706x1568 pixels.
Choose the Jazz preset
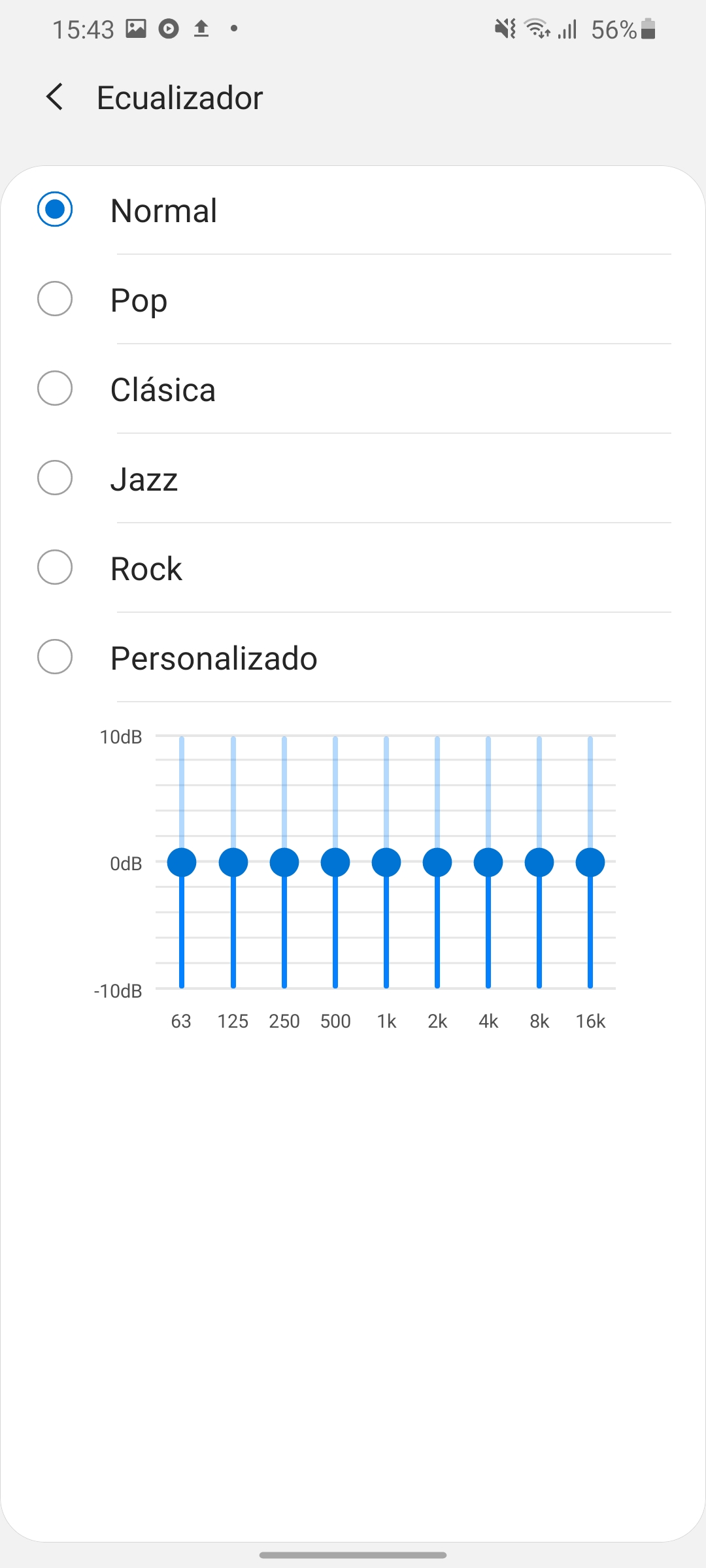(x=353, y=478)
